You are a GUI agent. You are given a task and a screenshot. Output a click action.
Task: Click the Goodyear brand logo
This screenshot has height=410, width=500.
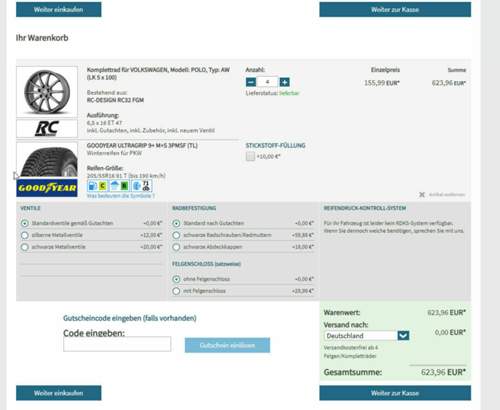pos(47,188)
